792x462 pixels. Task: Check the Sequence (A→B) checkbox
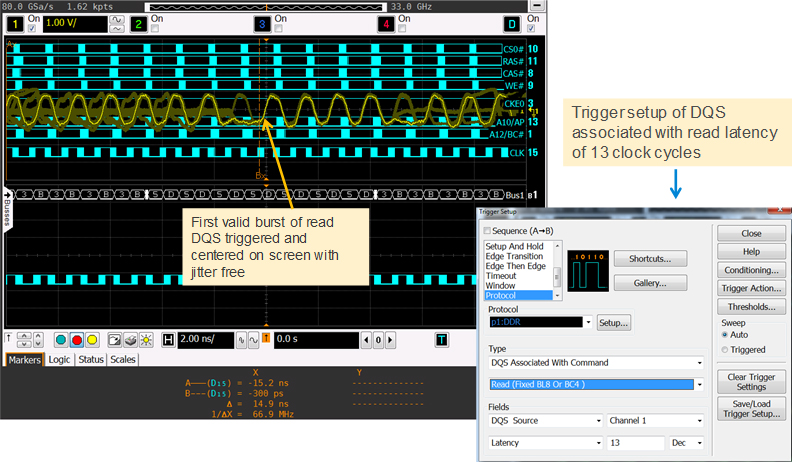click(488, 230)
